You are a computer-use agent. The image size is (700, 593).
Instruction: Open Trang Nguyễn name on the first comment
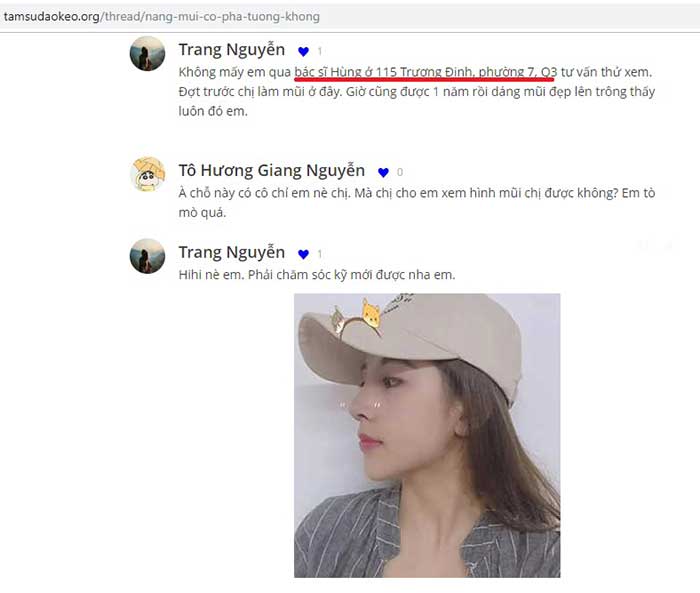[232, 50]
